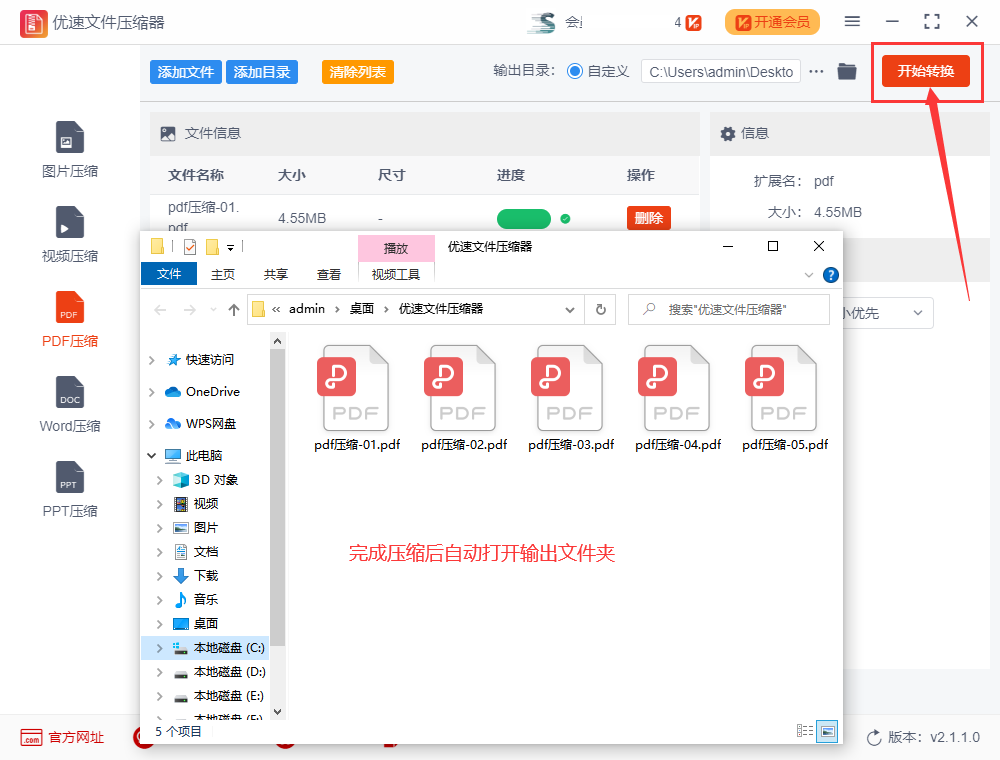
Task: Click the three-dots browse output path button
Action: pos(816,71)
